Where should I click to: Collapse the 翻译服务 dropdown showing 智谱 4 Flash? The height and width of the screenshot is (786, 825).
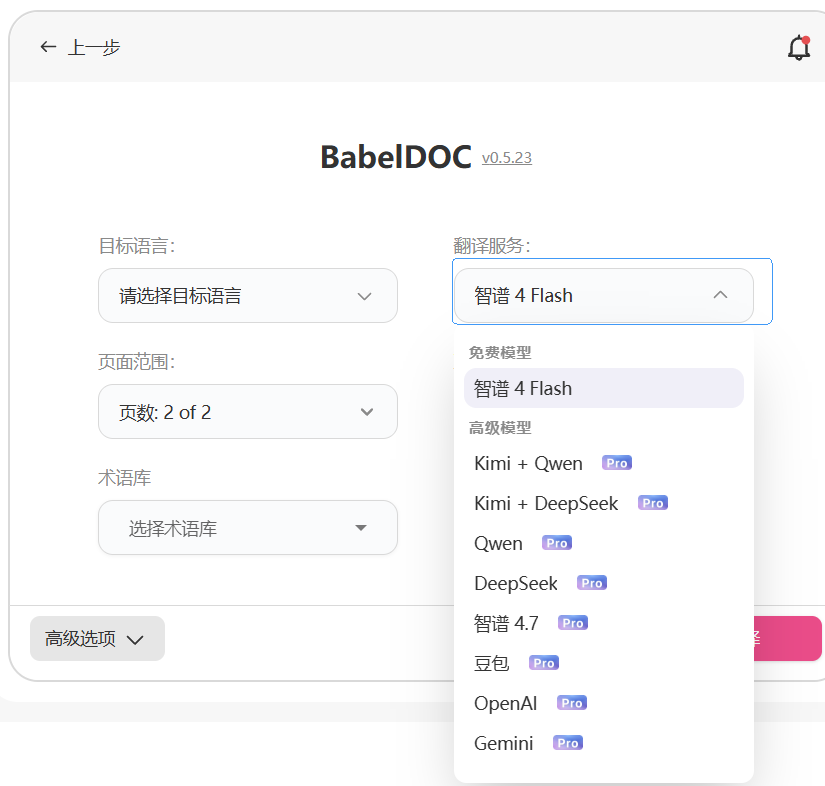click(x=604, y=296)
